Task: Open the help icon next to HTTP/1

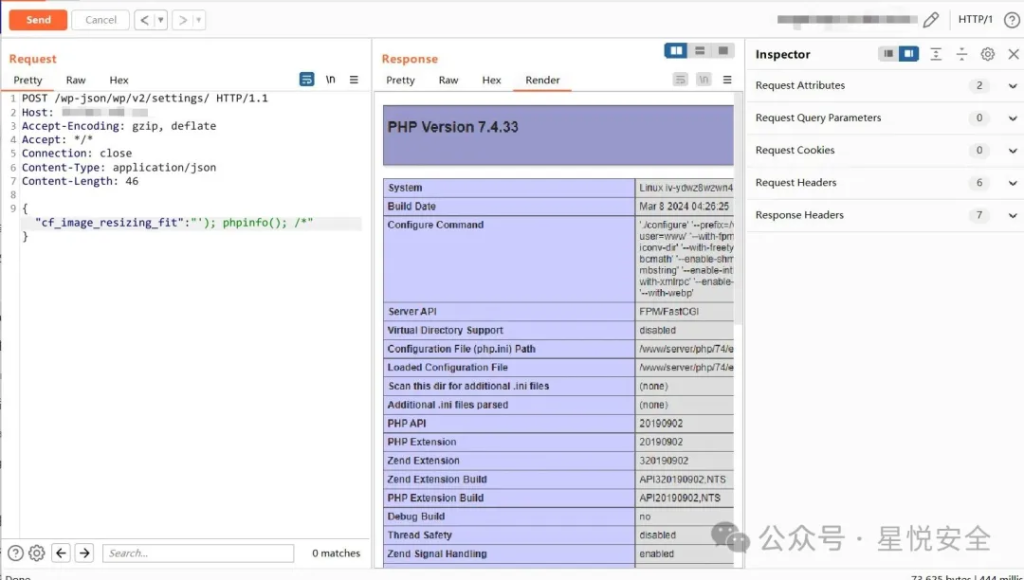Action: [1011, 20]
